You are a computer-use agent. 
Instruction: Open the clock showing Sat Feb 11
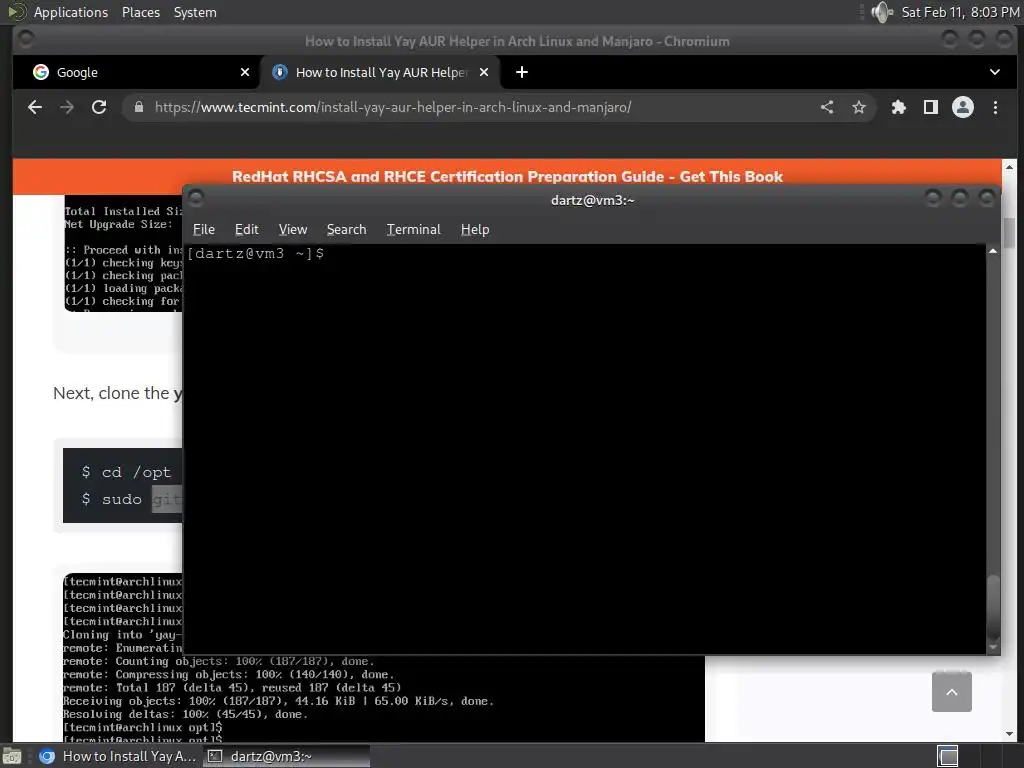click(960, 12)
